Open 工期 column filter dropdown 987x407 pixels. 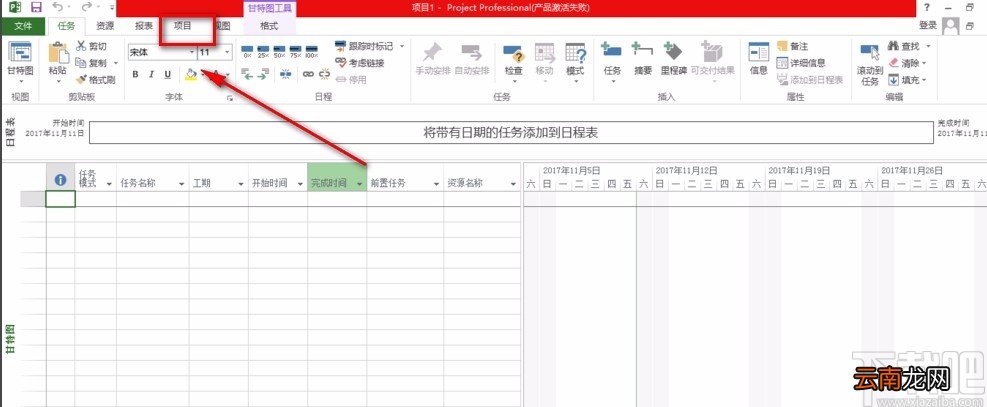[240, 183]
